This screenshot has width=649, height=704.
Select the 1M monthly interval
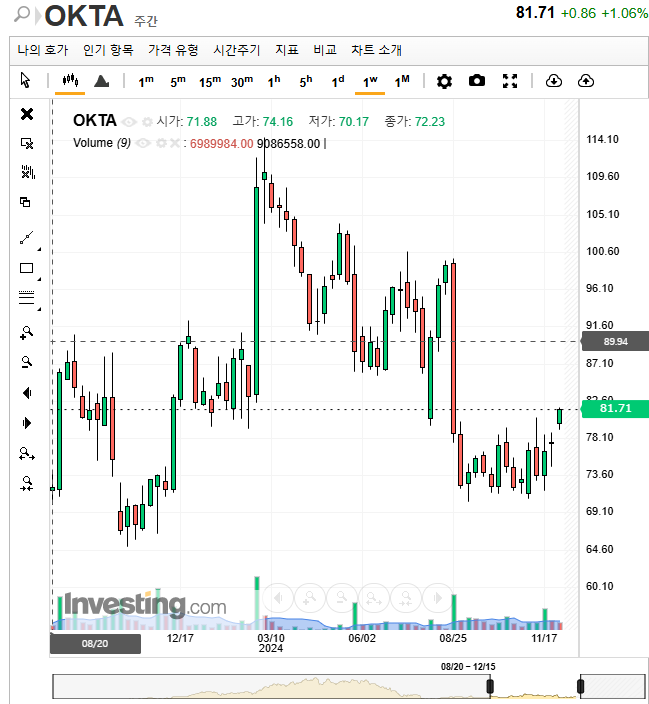click(x=402, y=82)
